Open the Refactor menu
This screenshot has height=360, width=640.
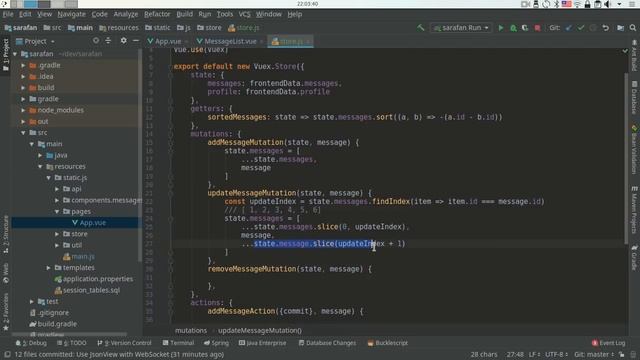coord(157,14)
